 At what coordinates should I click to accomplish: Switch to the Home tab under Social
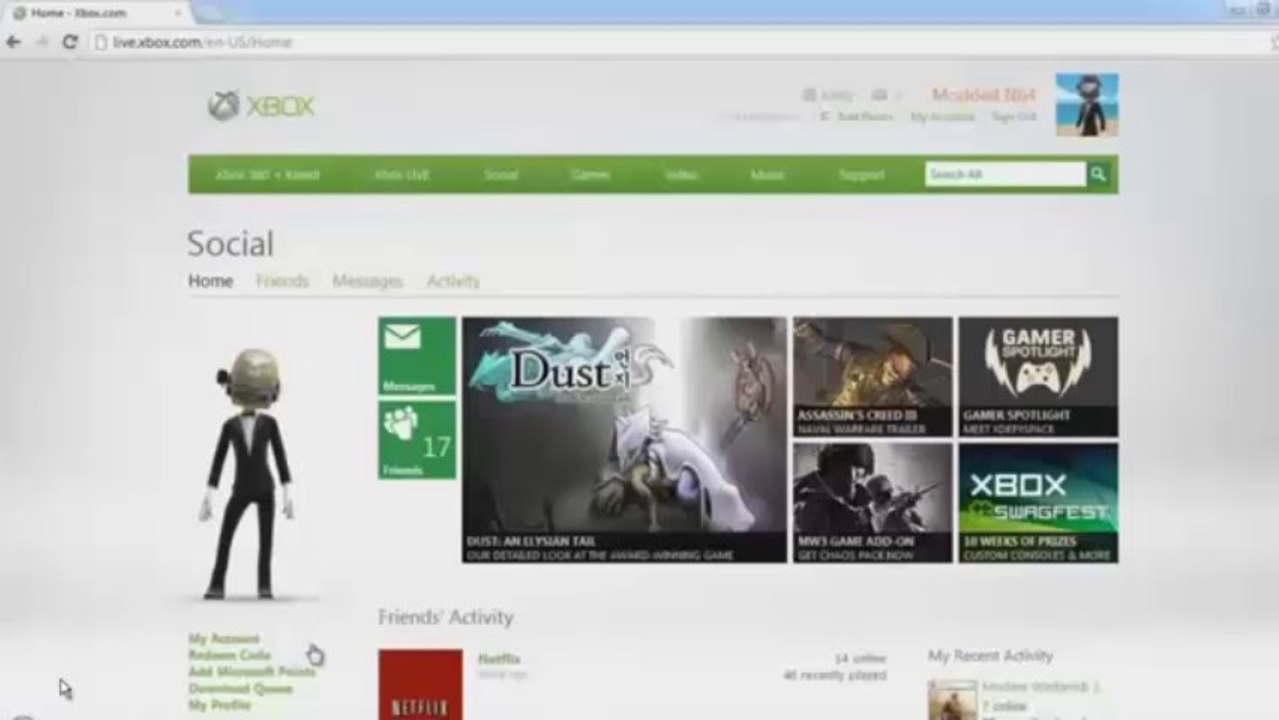211,281
